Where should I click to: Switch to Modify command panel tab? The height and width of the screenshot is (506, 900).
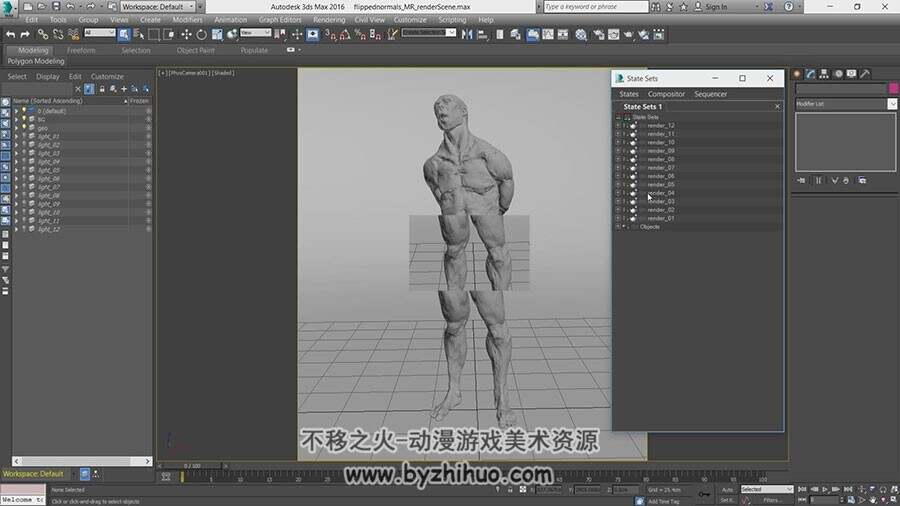(x=810, y=73)
